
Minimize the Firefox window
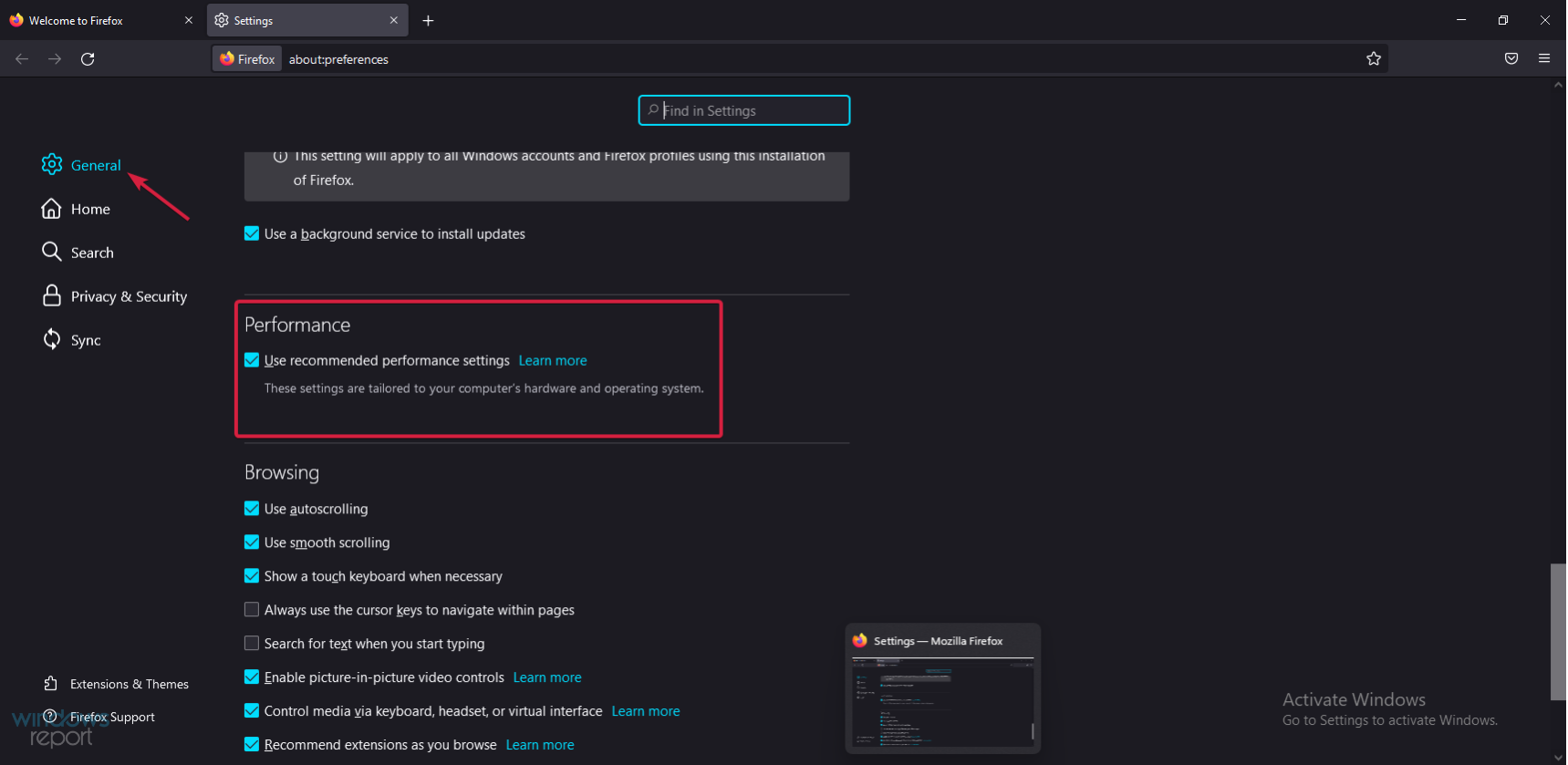click(1461, 20)
